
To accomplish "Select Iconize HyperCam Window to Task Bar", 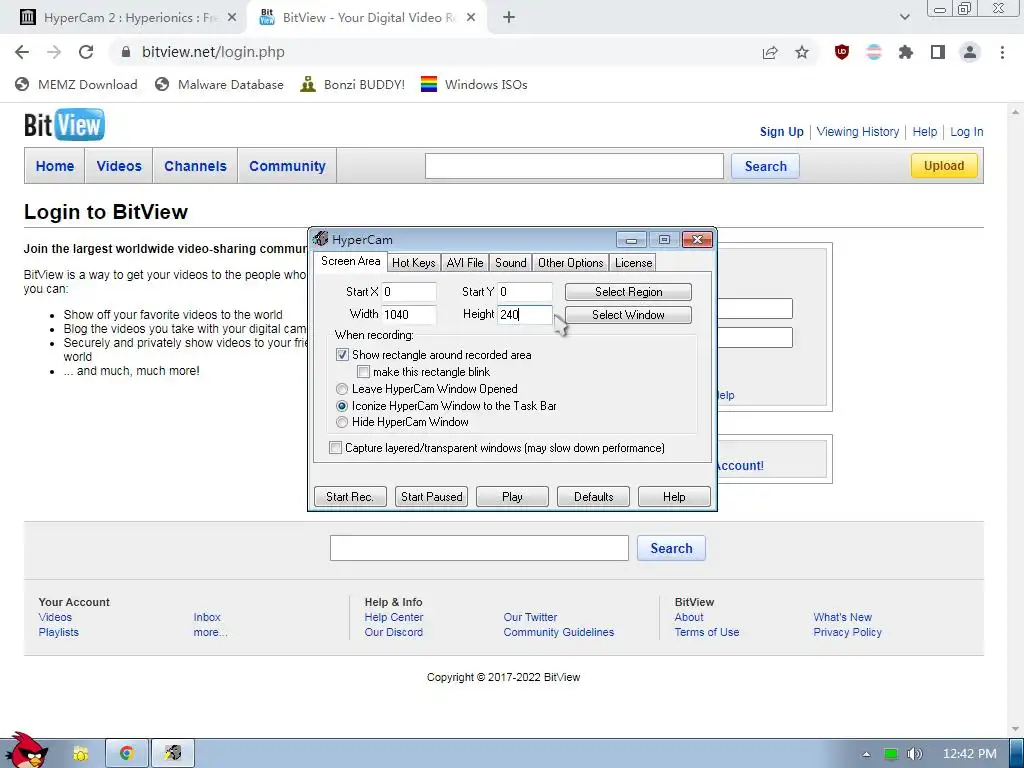I will click(x=342, y=406).
